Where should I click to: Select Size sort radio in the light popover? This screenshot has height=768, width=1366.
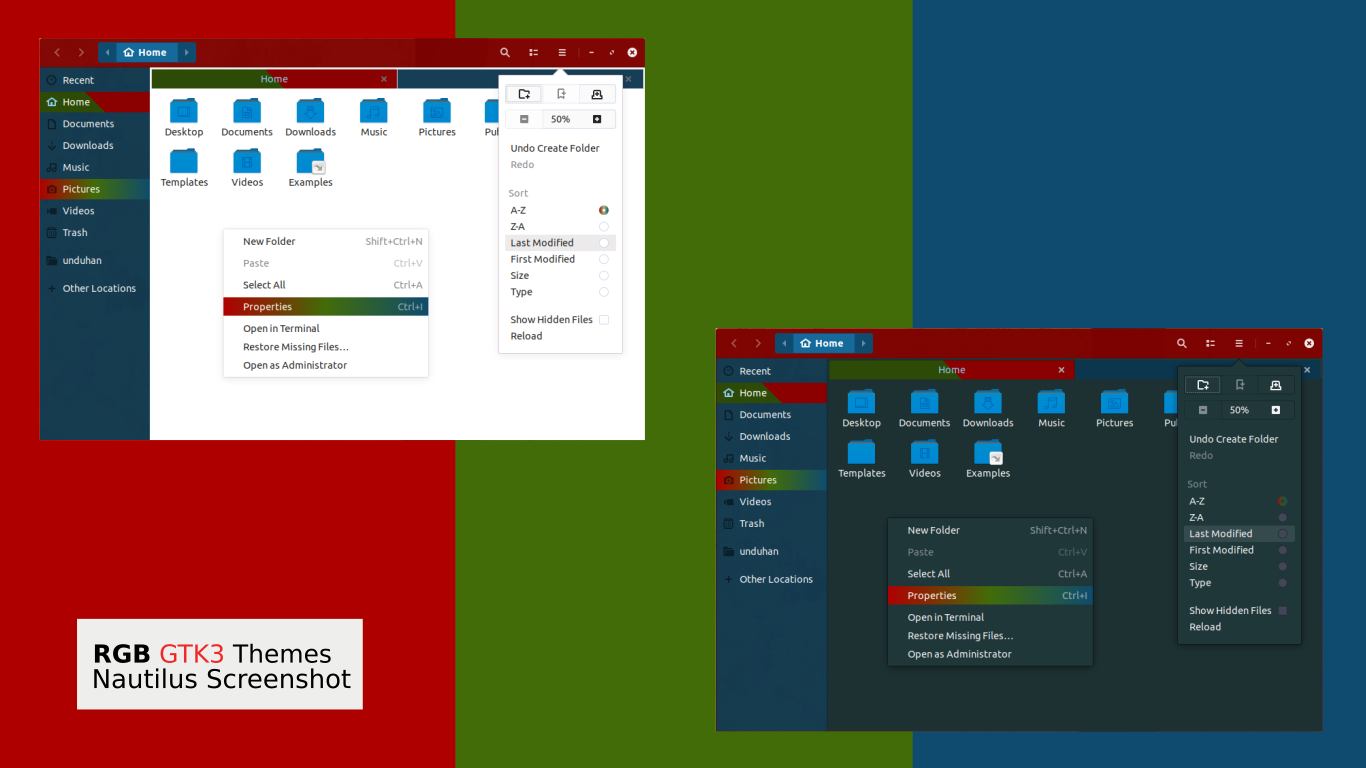[604, 275]
